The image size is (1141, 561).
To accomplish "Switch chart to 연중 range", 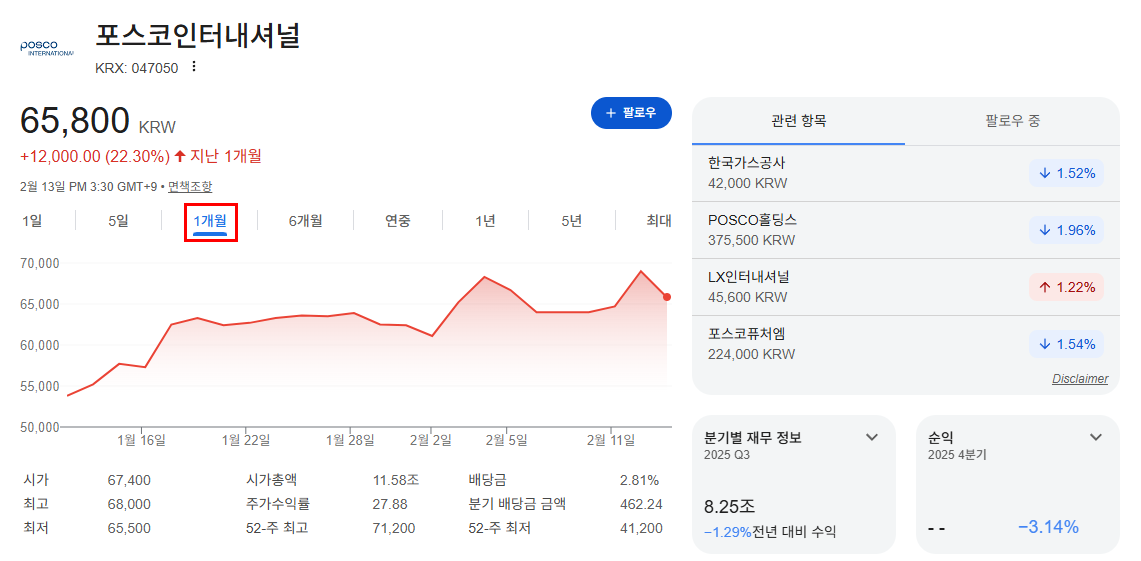I will (x=397, y=220).
